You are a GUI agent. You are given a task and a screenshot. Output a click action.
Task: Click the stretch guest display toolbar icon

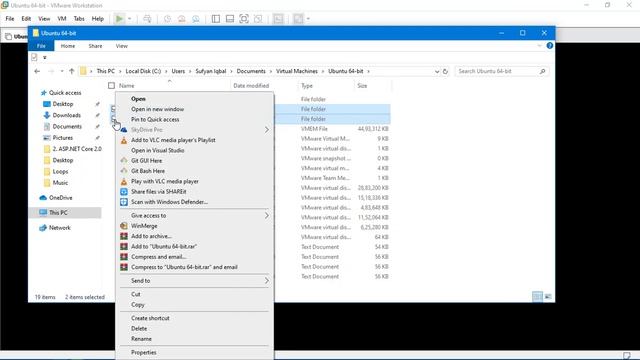point(298,19)
